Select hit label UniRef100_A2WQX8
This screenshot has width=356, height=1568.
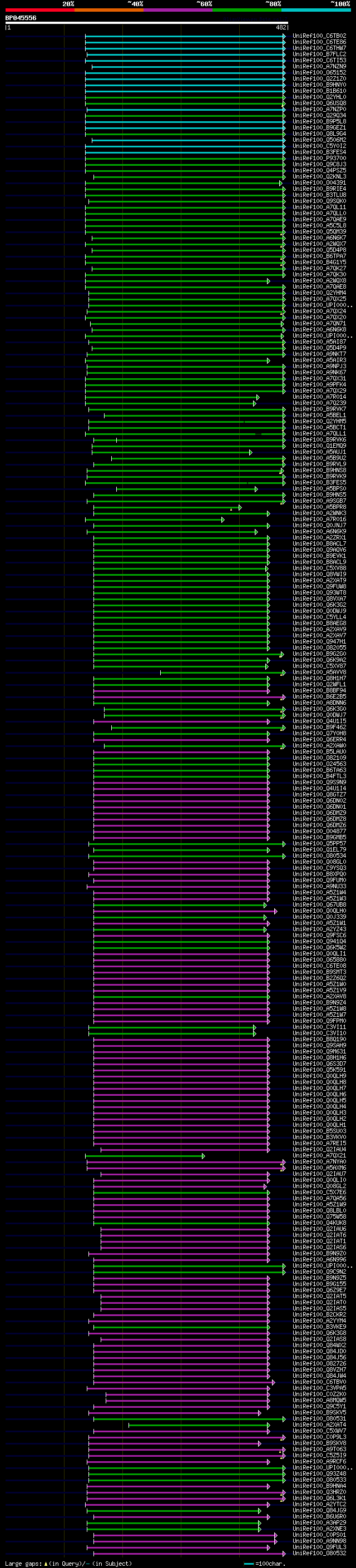coord(319,280)
